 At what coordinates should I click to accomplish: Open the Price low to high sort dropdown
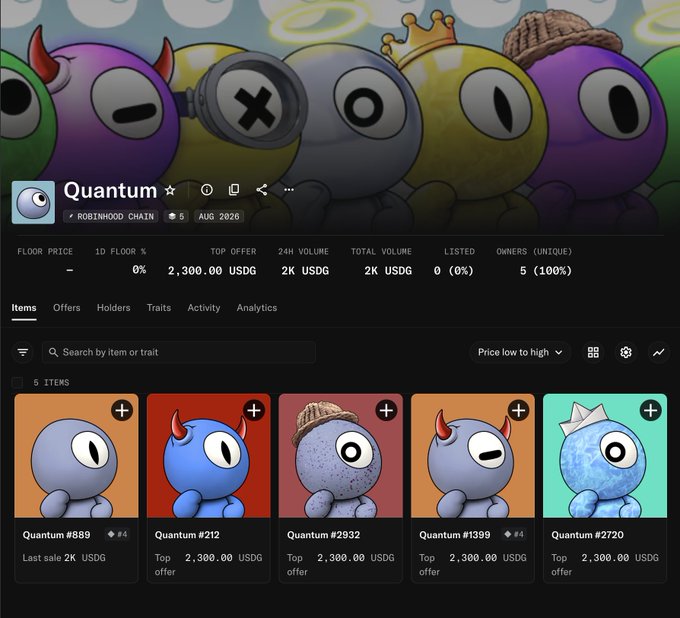point(520,352)
